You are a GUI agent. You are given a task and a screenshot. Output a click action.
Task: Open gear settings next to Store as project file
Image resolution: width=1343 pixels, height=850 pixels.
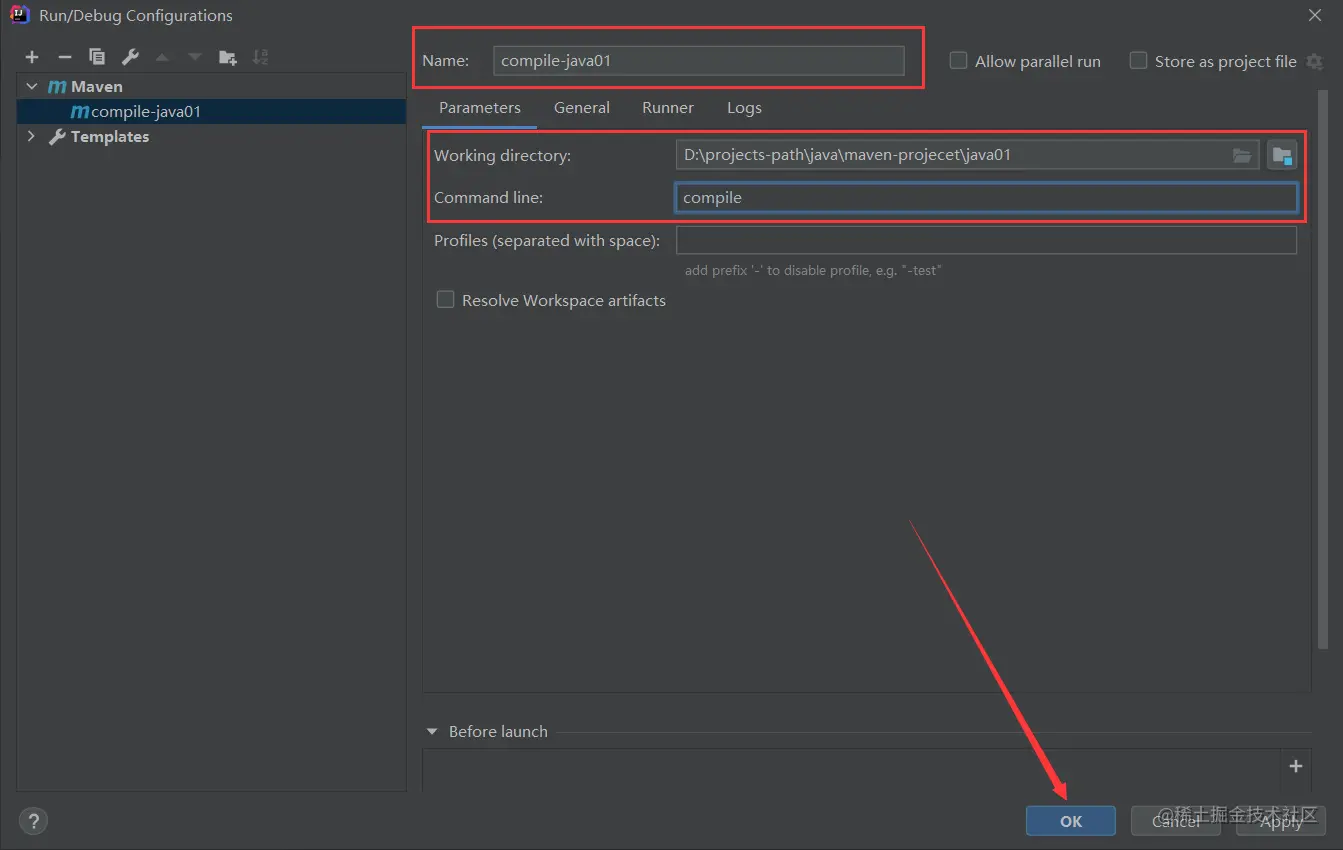pyautogui.click(x=1314, y=61)
